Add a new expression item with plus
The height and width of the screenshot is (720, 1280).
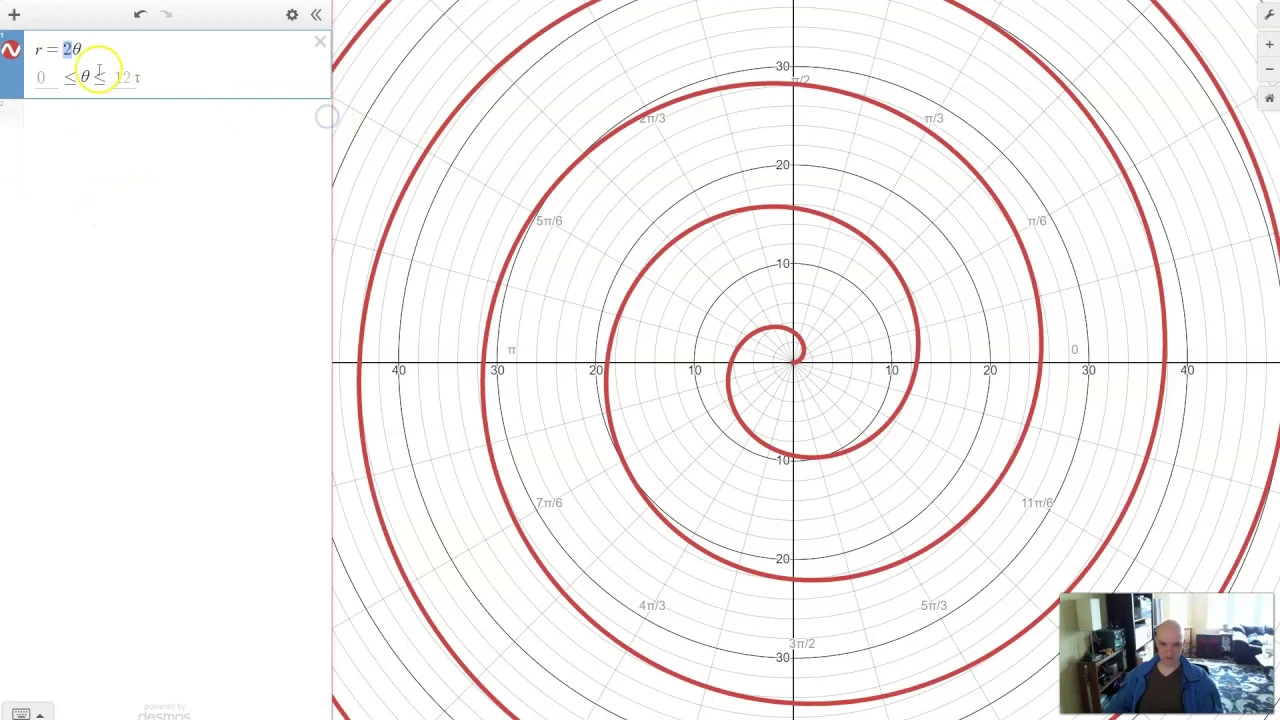point(14,15)
